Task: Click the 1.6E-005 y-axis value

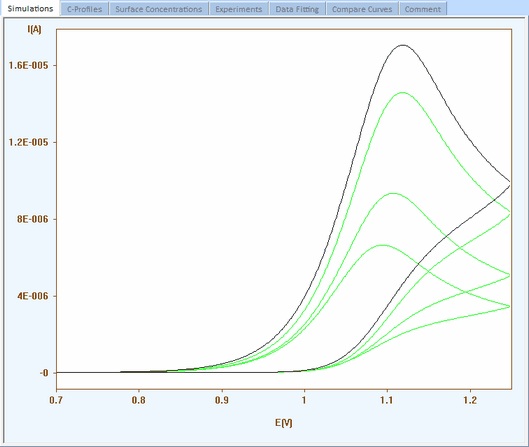Action: (28, 65)
